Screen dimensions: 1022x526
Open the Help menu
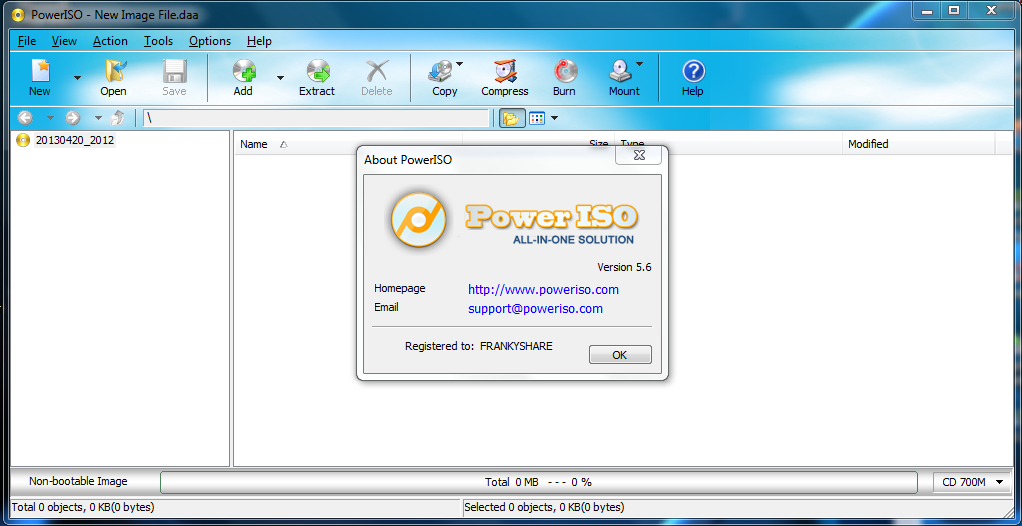259,41
